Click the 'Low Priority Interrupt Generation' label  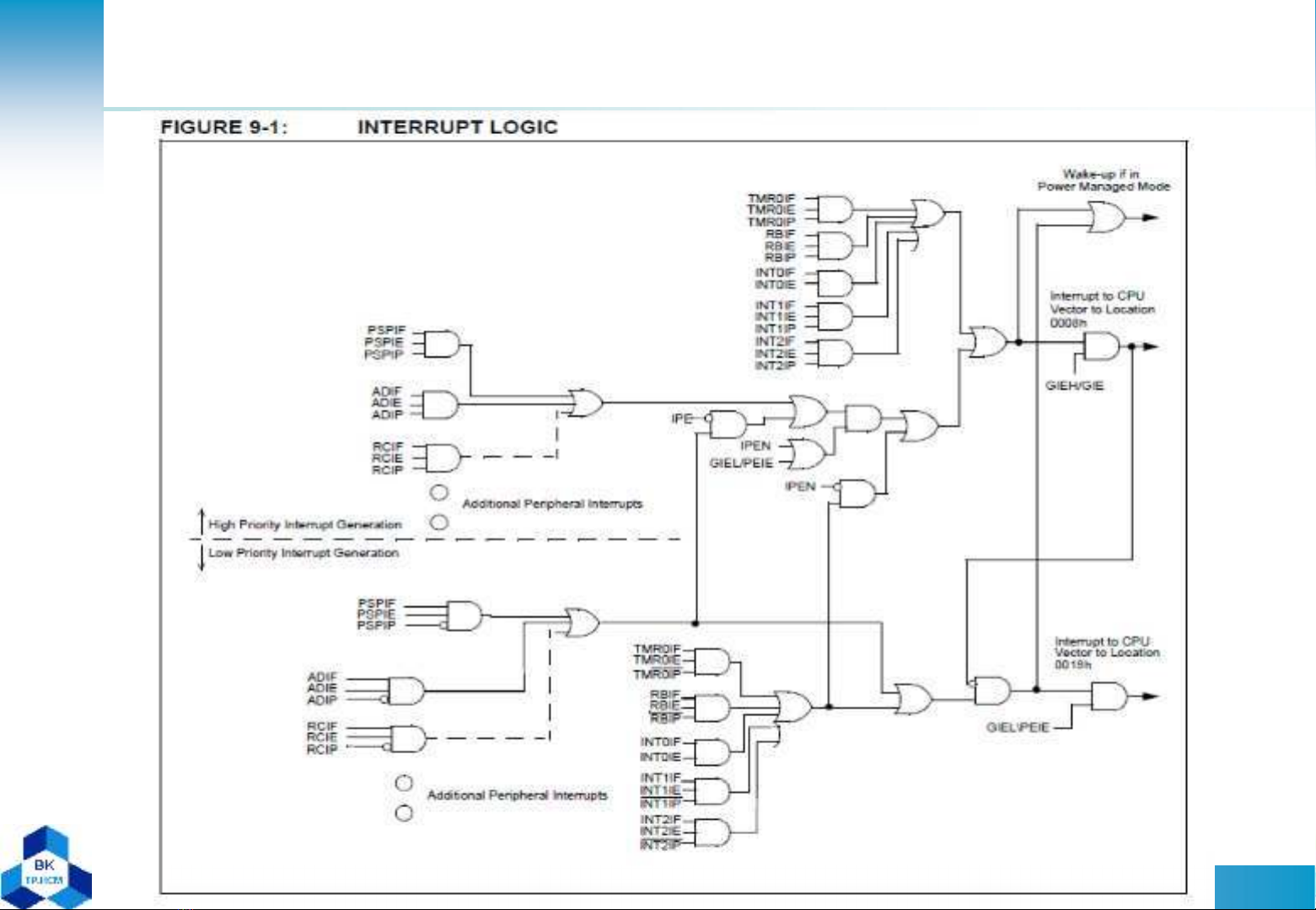(x=303, y=553)
